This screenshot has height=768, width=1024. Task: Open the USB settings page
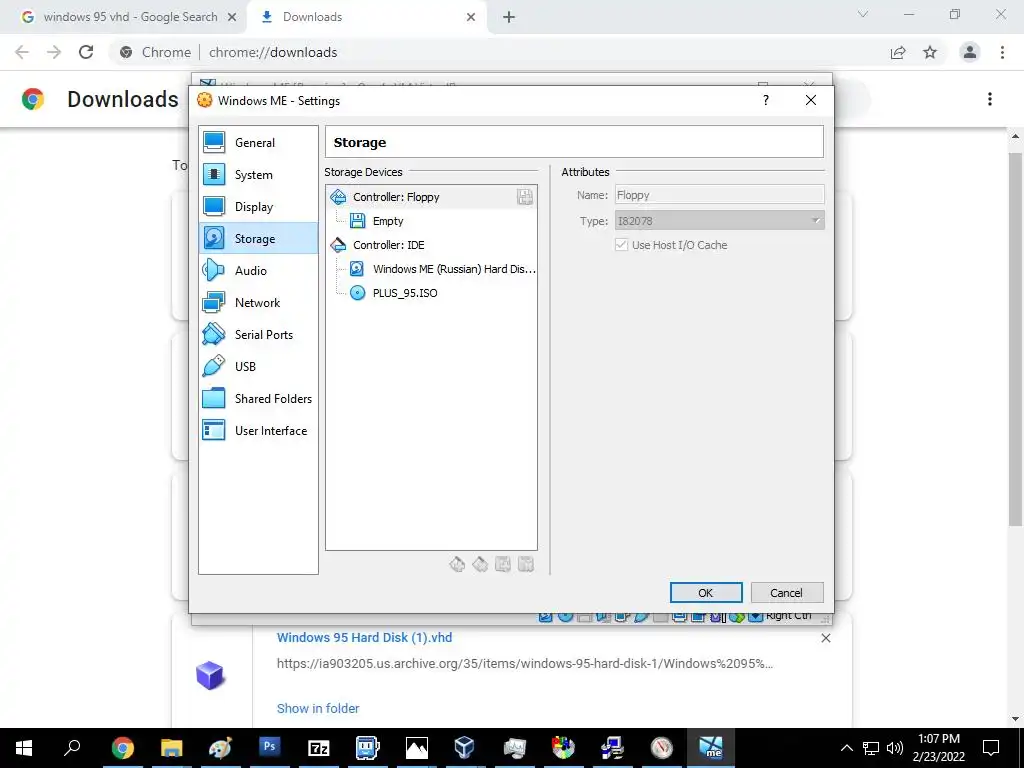coord(258,366)
